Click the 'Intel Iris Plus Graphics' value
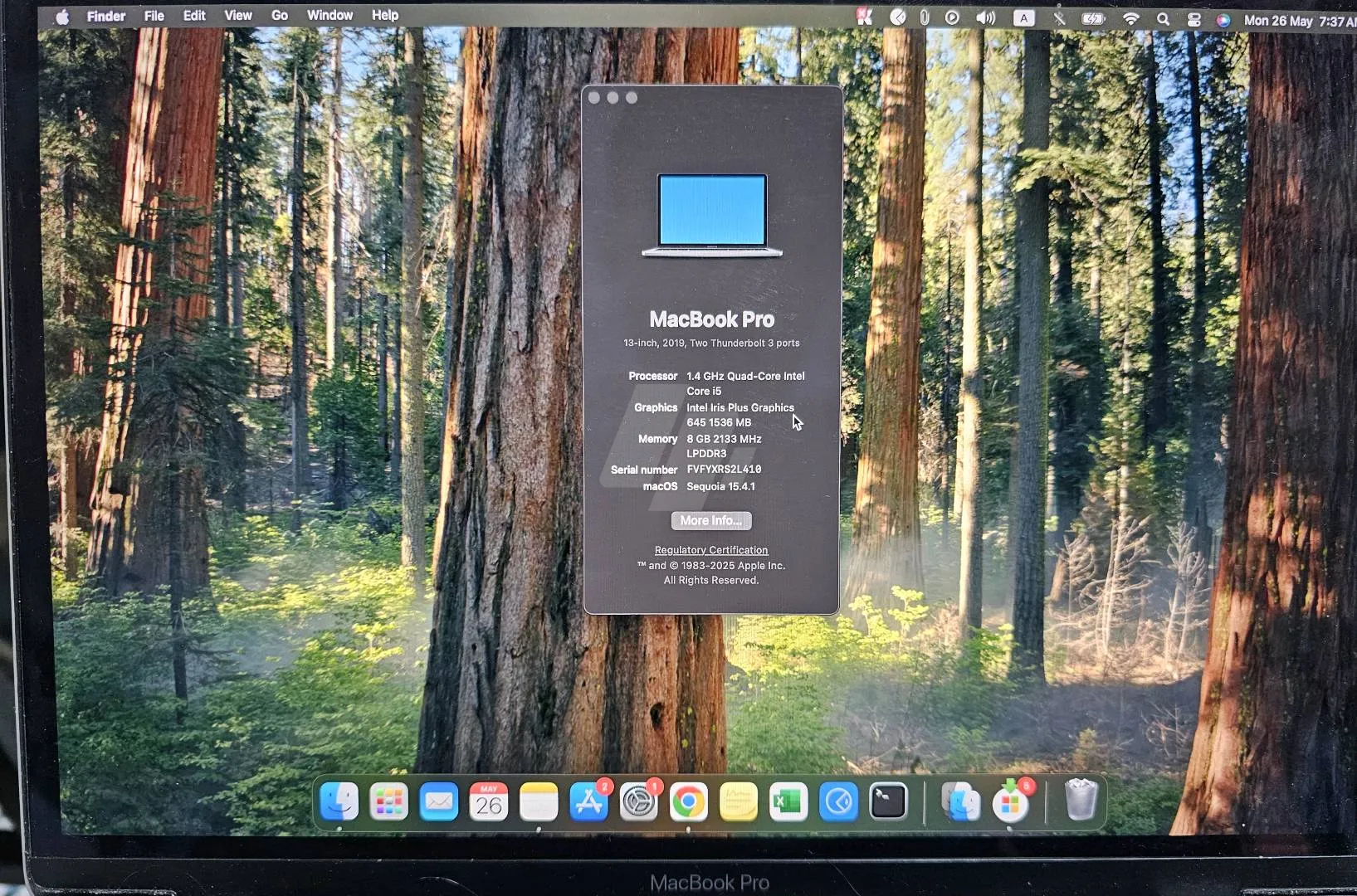Screen dimensions: 1357x896 [740, 407]
